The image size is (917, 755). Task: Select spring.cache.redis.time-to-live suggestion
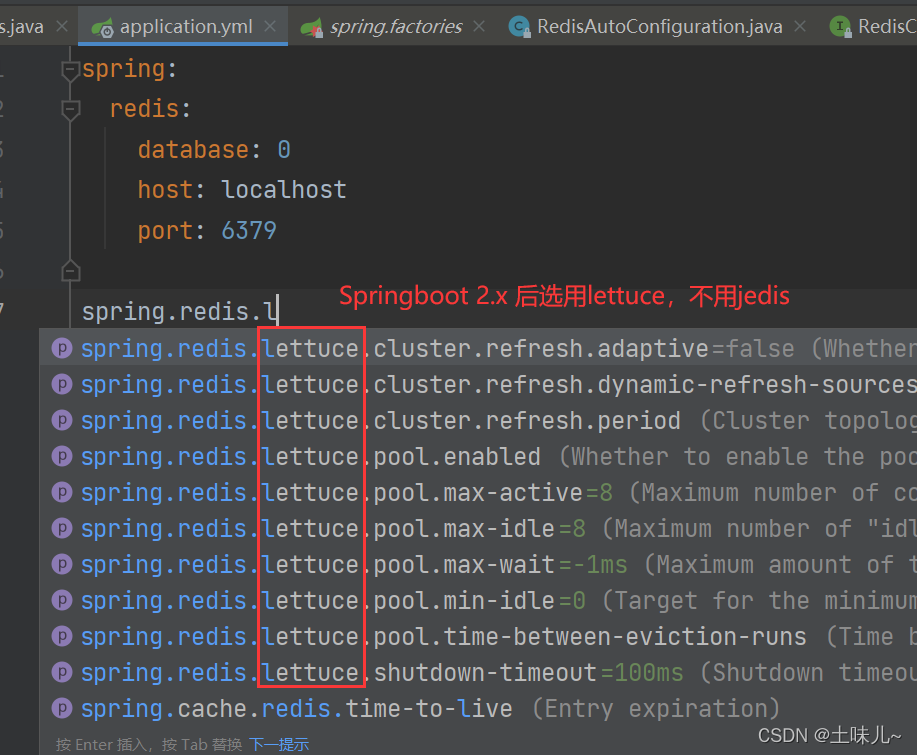[478, 708]
